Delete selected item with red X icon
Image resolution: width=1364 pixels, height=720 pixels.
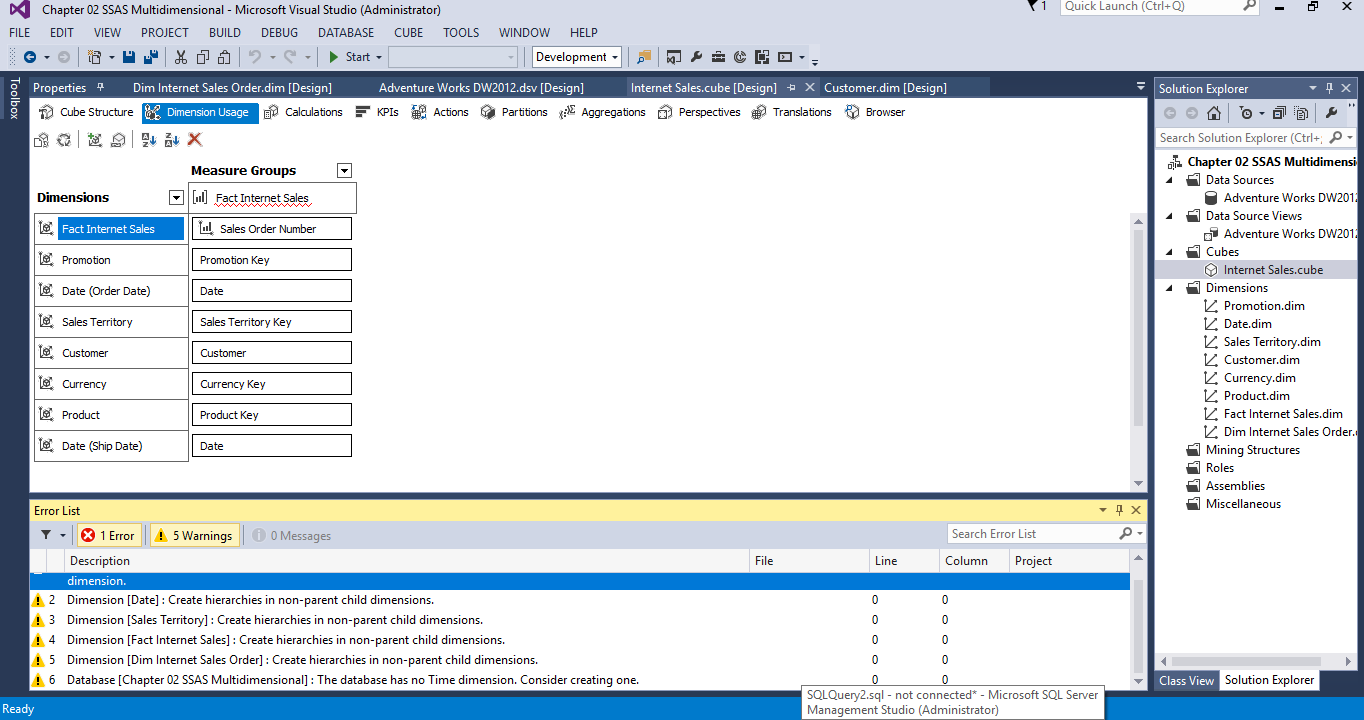[195, 140]
